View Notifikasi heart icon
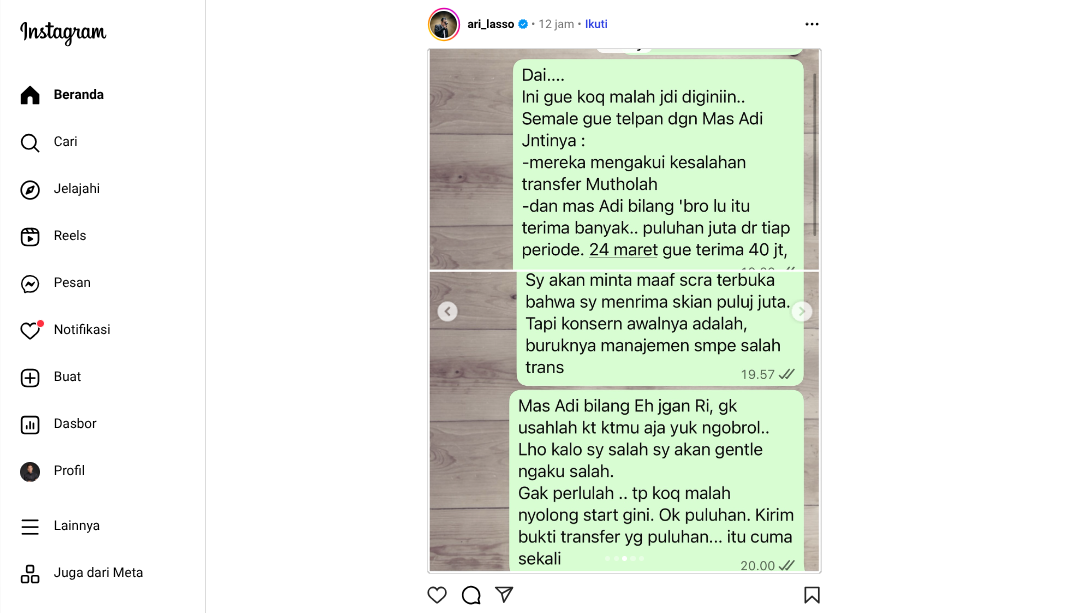Screen dimensions: 1090x613 pos(31,329)
